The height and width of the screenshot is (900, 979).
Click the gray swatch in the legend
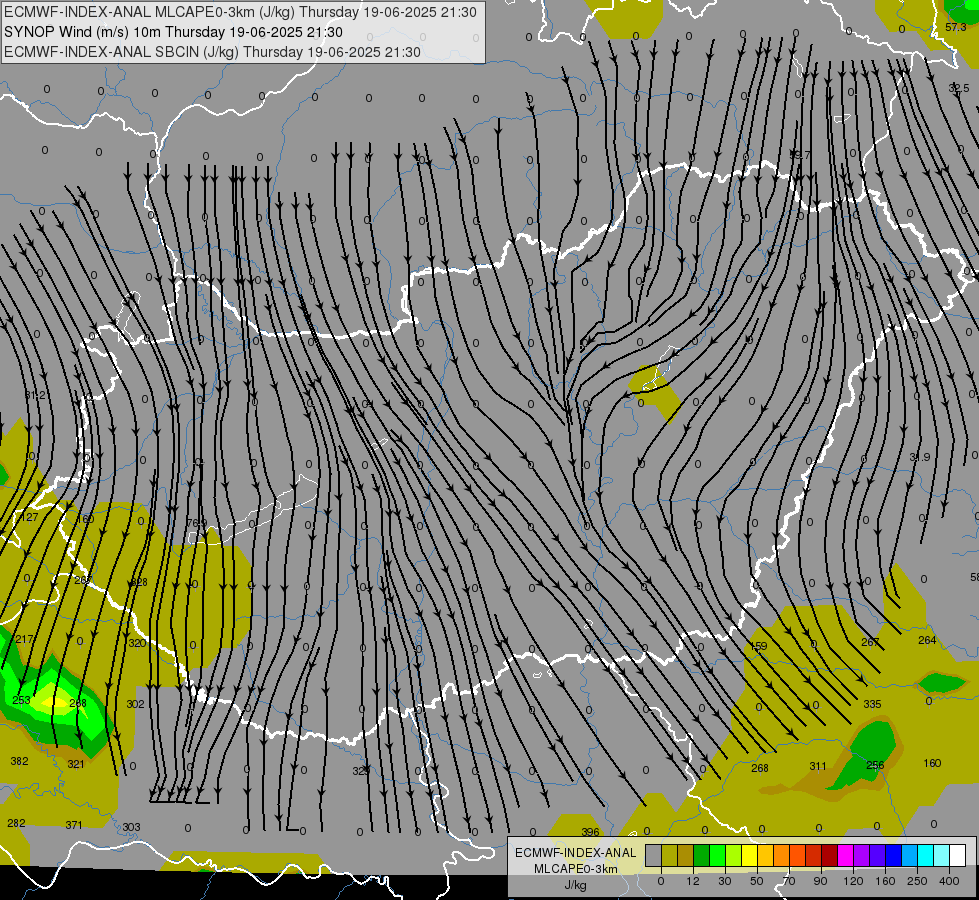coord(654,855)
